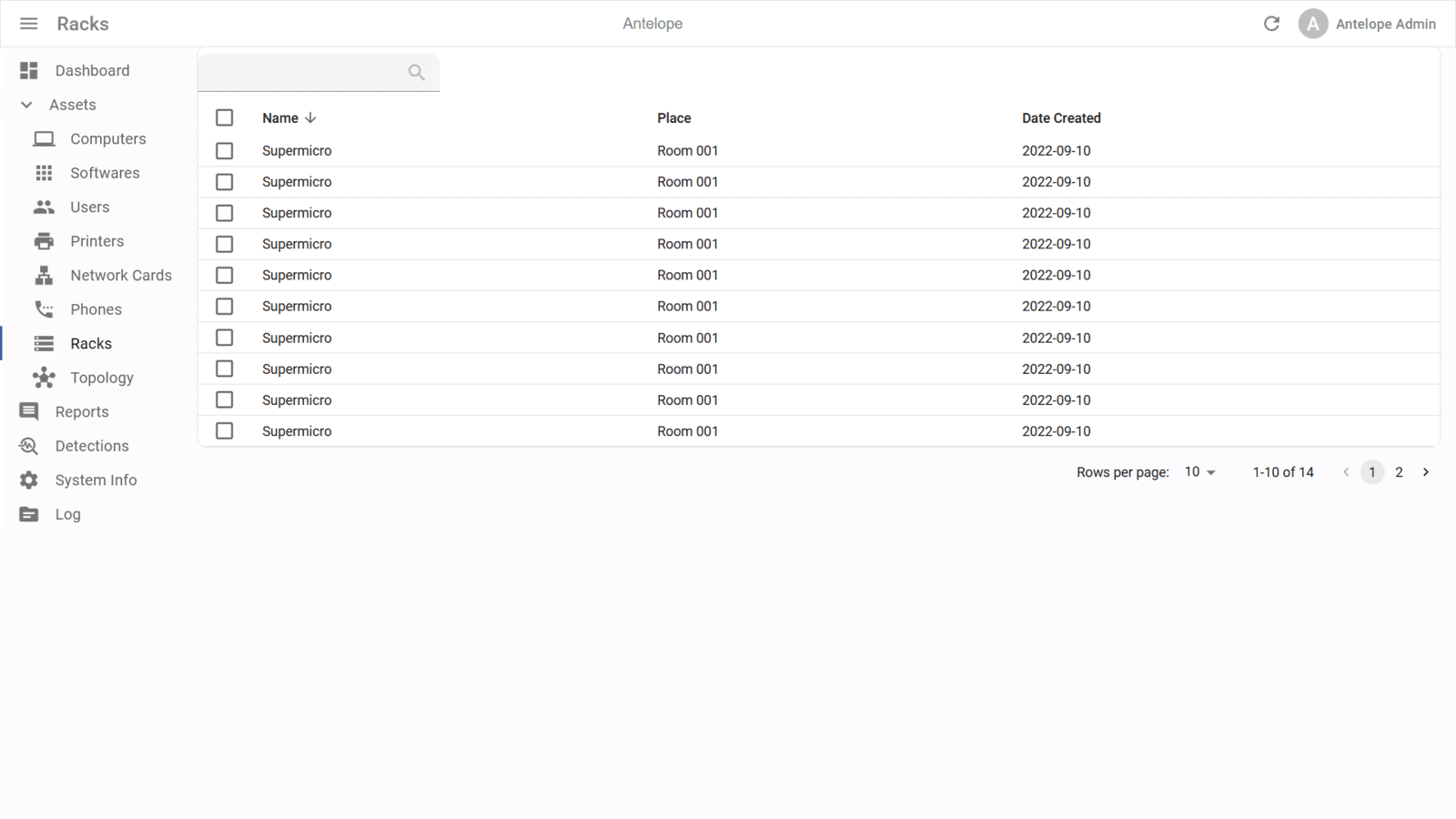Click the Antelope Admin user name
Viewport: 1456px width, 819px height.
click(1385, 25)
